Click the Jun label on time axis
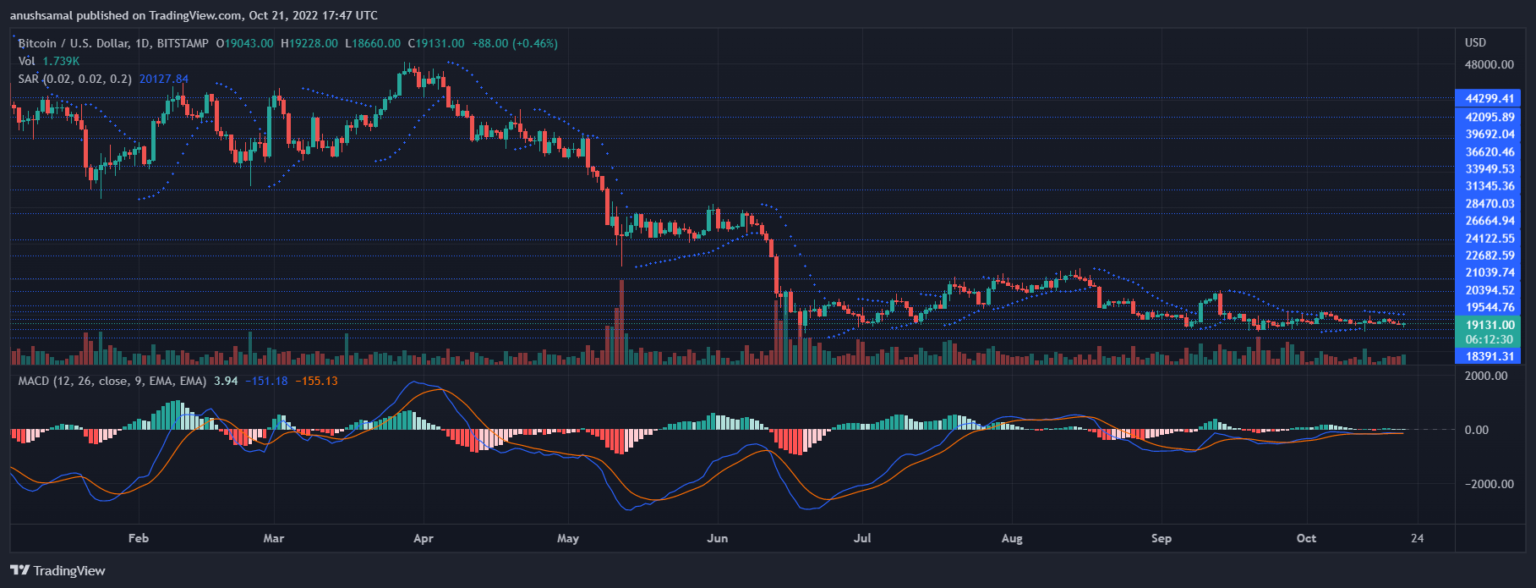The width and height of the screenshot is (1536, 588). tap(716, 538)
